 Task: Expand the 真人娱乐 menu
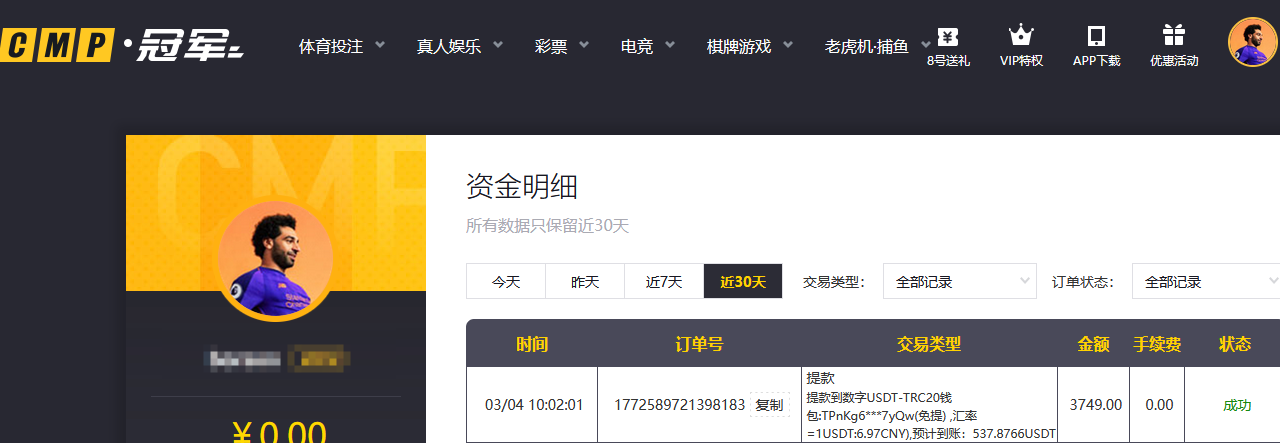tap(459, 46)
